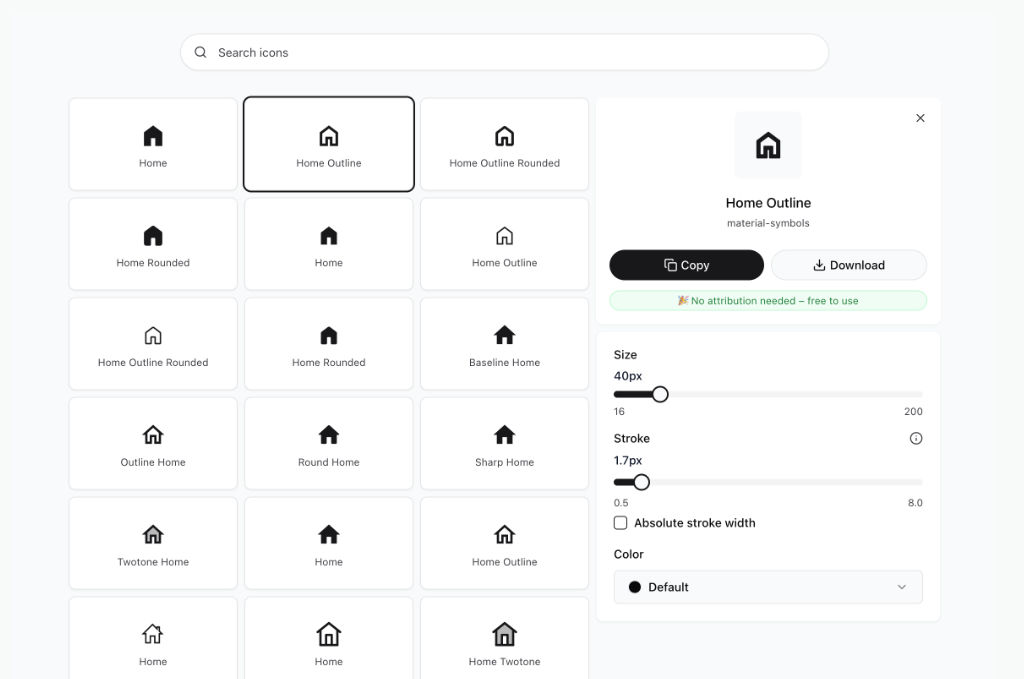
Task: Click the material-symbols collection label
Action: point(768,223)
